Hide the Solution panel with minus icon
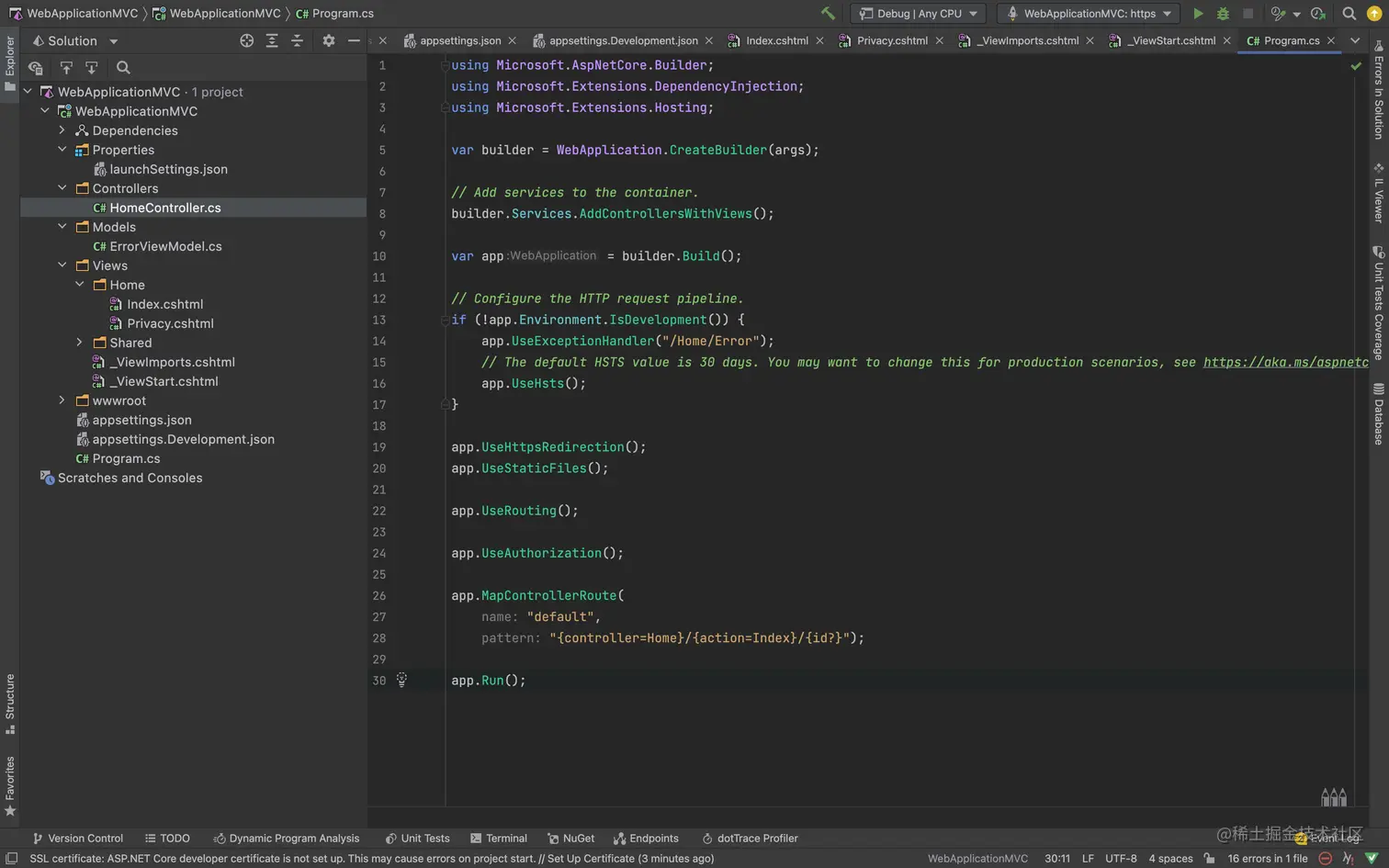The image size is (1389, 868). (x=354, y=40)
